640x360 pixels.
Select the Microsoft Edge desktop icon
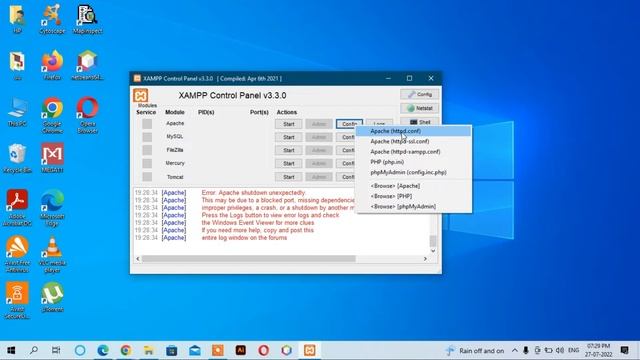click(52, 207)
